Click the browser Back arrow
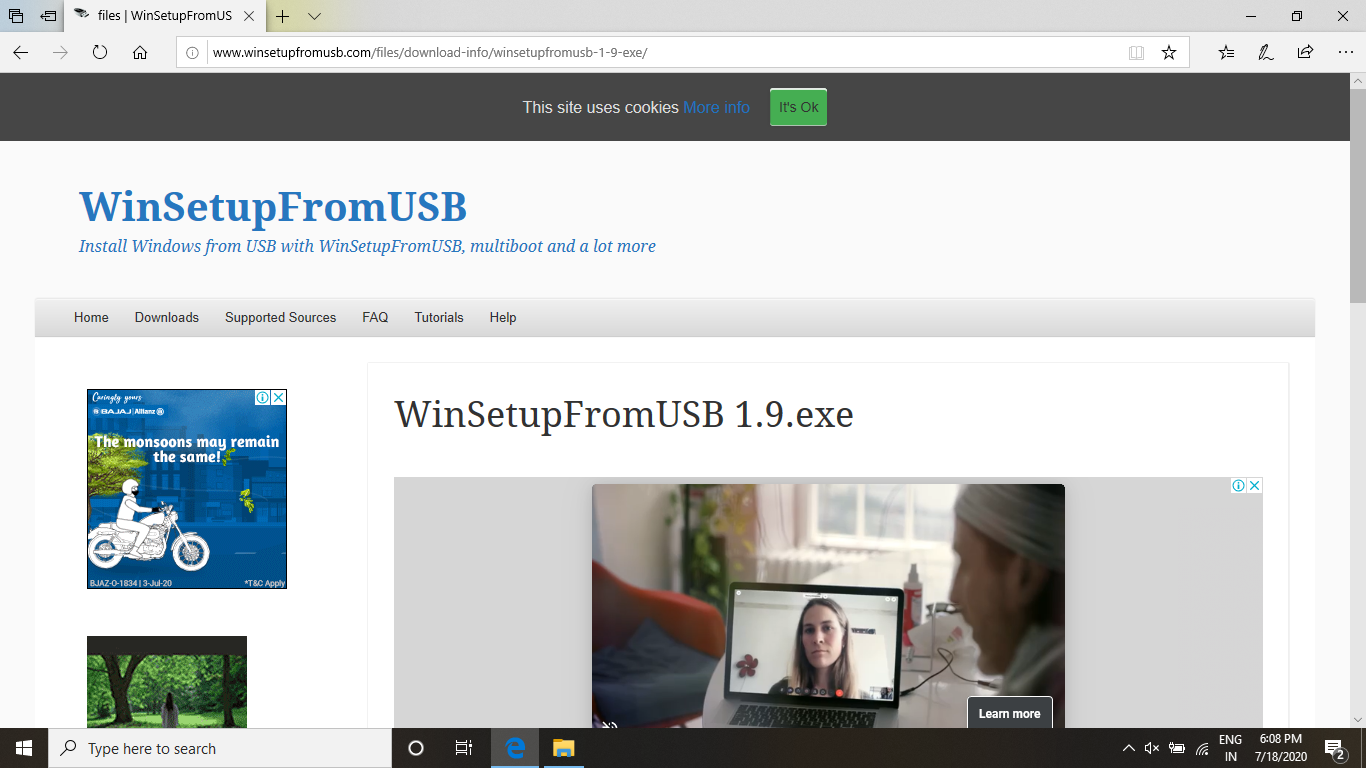 tap(21, 52)
